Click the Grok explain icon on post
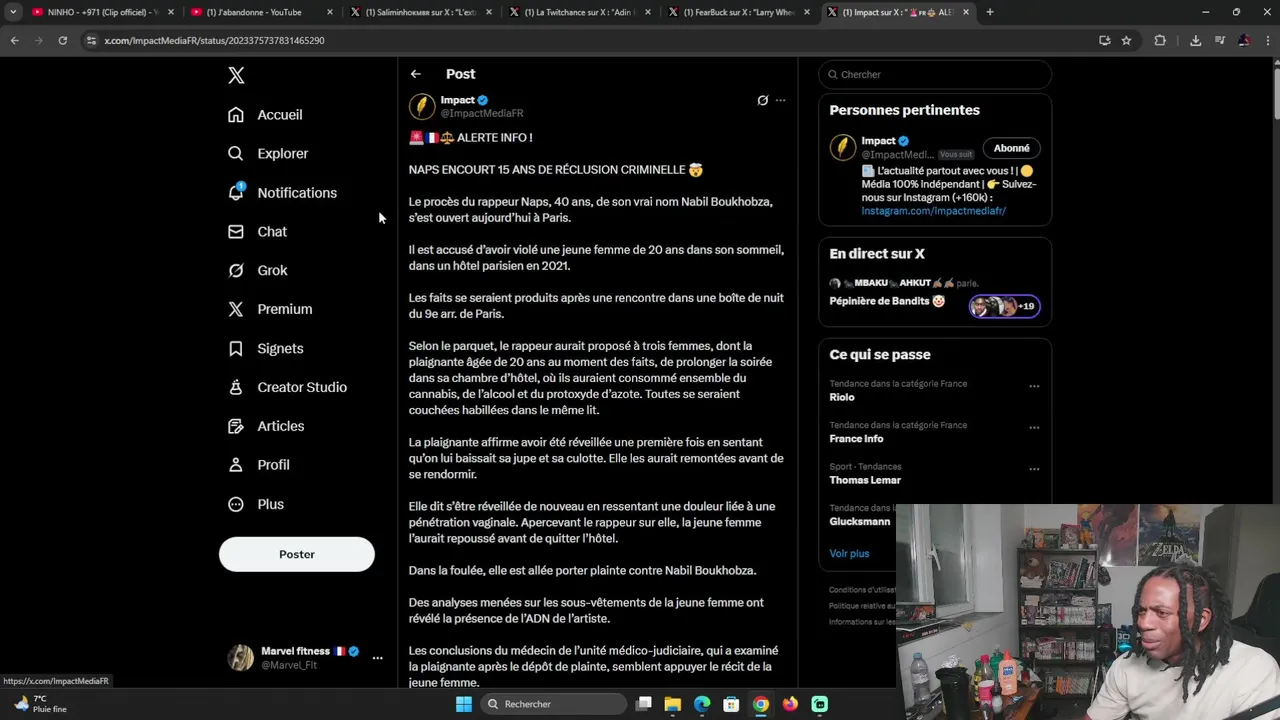This screenshot has height=720, width=1280. coord(762,100)
